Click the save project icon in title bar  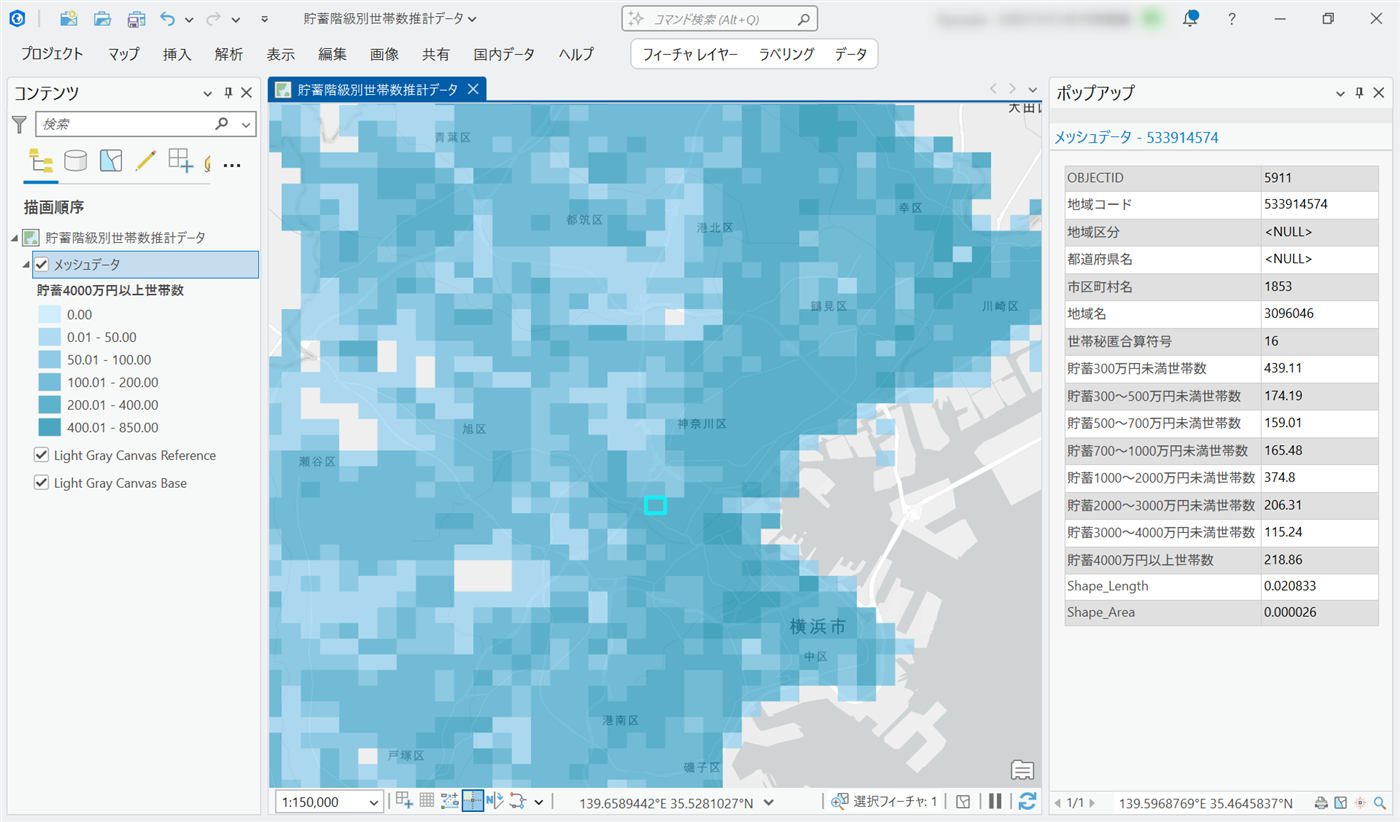point(135,19)
